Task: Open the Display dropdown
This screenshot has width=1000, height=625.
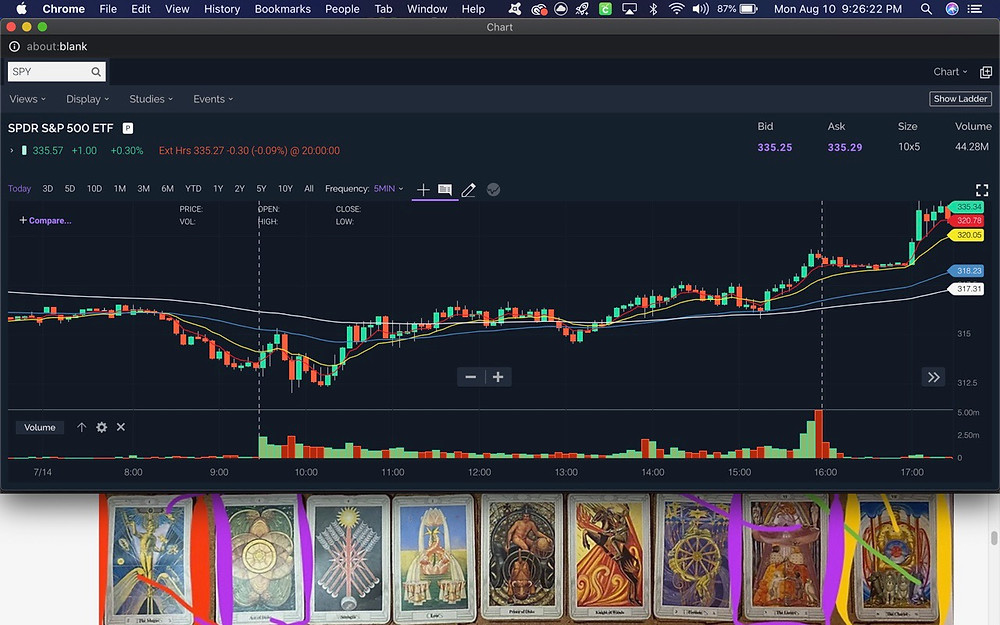Action: click(87, 99)
